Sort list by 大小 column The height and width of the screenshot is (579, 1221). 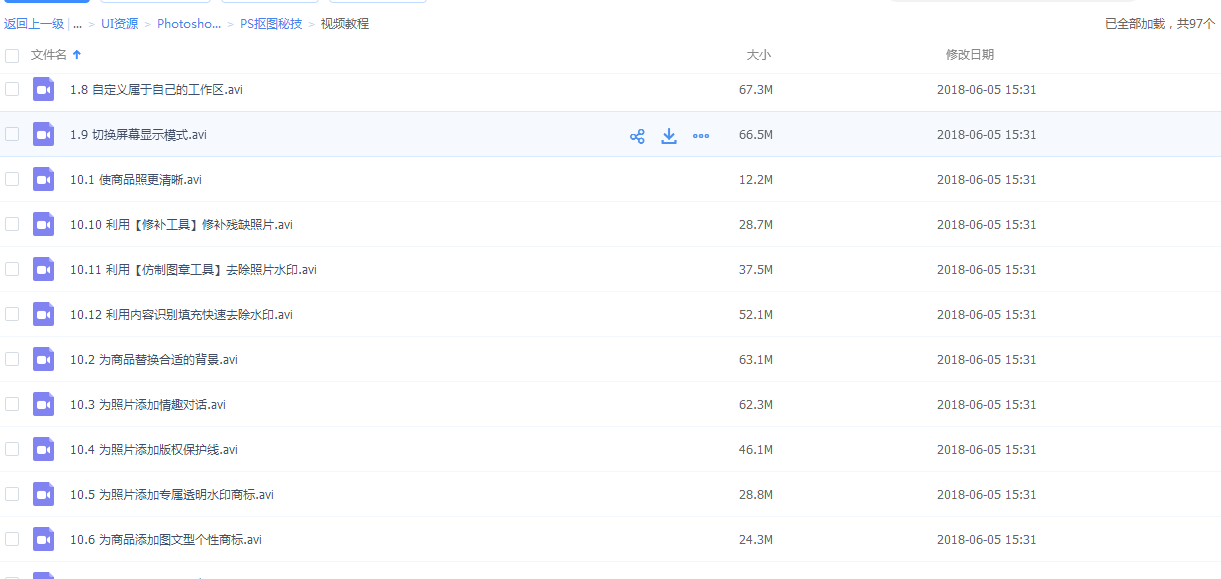click(758, 55)
